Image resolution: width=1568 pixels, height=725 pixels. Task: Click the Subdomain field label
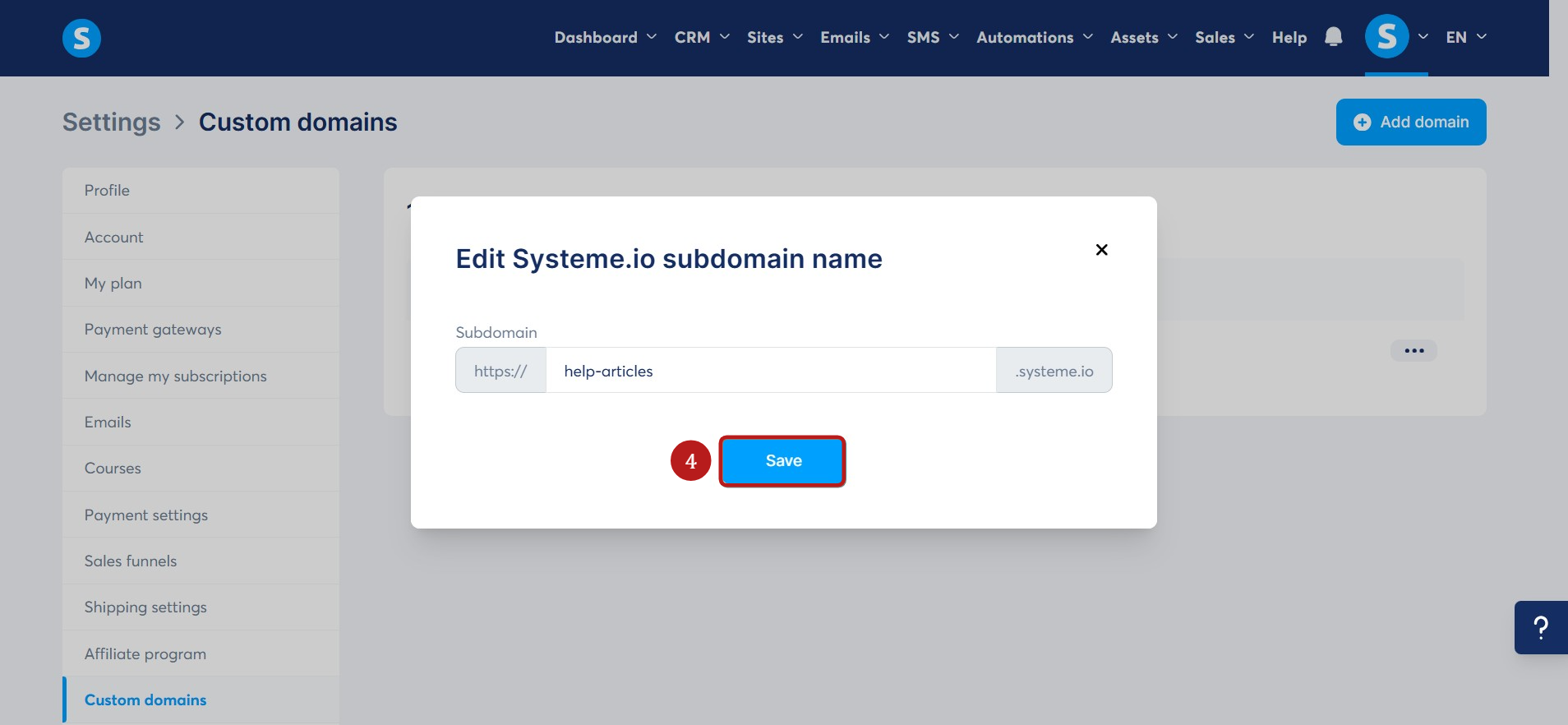pos(496,332)
